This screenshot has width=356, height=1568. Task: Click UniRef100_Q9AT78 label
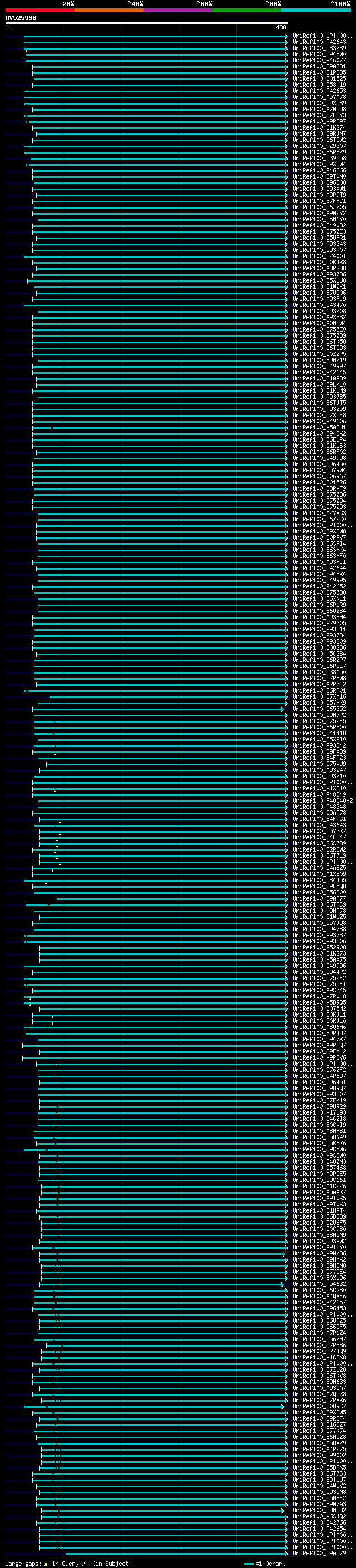point(319,813)
